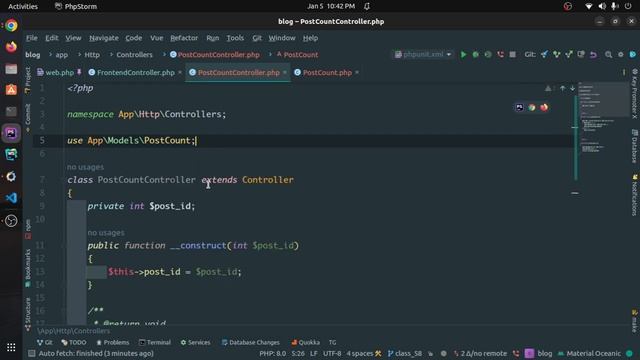Open the TODO tool window button

point(74,342)
